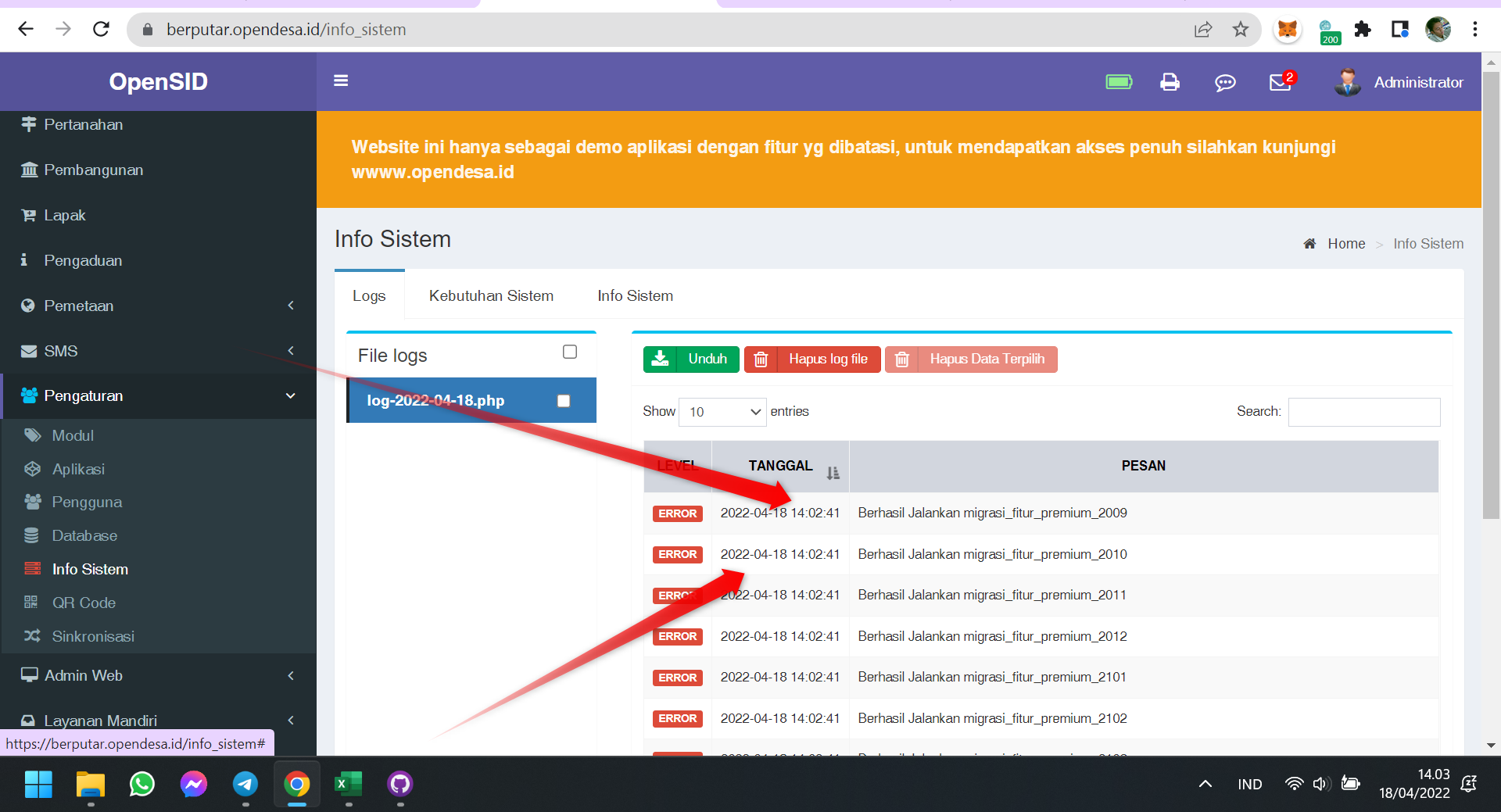The image size is (1501, 812).
Task: Open Windows Start menu
Action: [38, 784]
